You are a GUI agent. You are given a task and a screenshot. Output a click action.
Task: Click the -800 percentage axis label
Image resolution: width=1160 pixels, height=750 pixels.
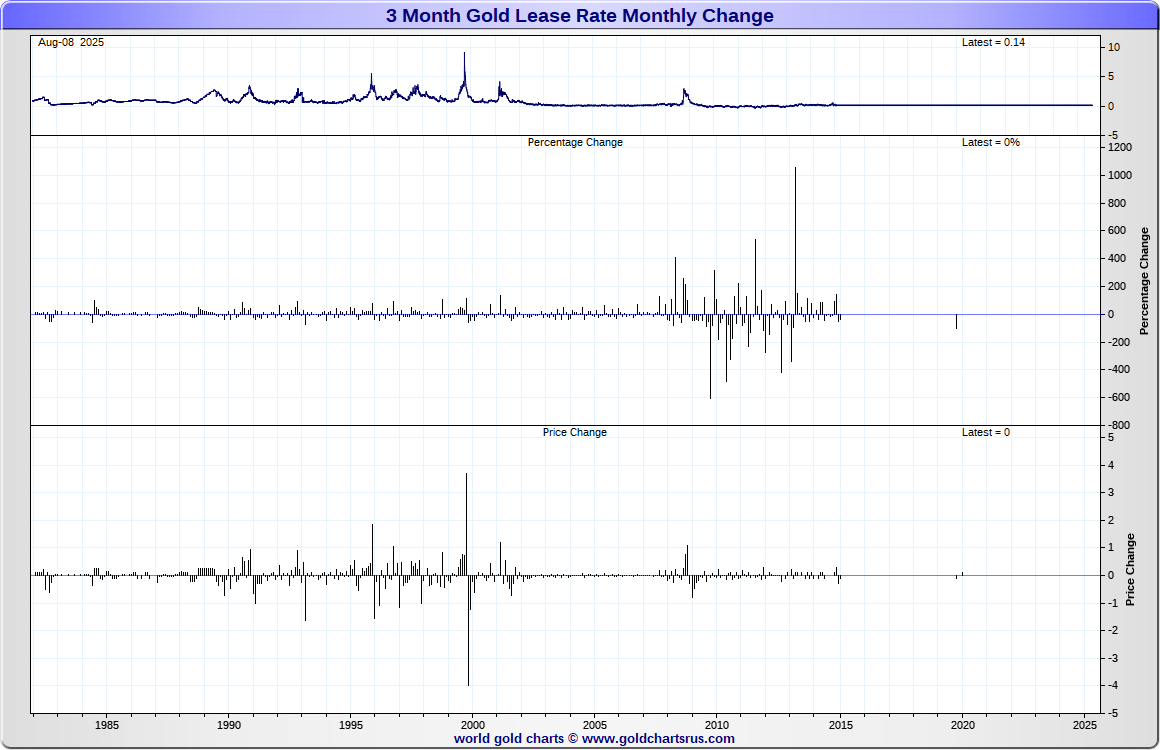(1119, 426)
